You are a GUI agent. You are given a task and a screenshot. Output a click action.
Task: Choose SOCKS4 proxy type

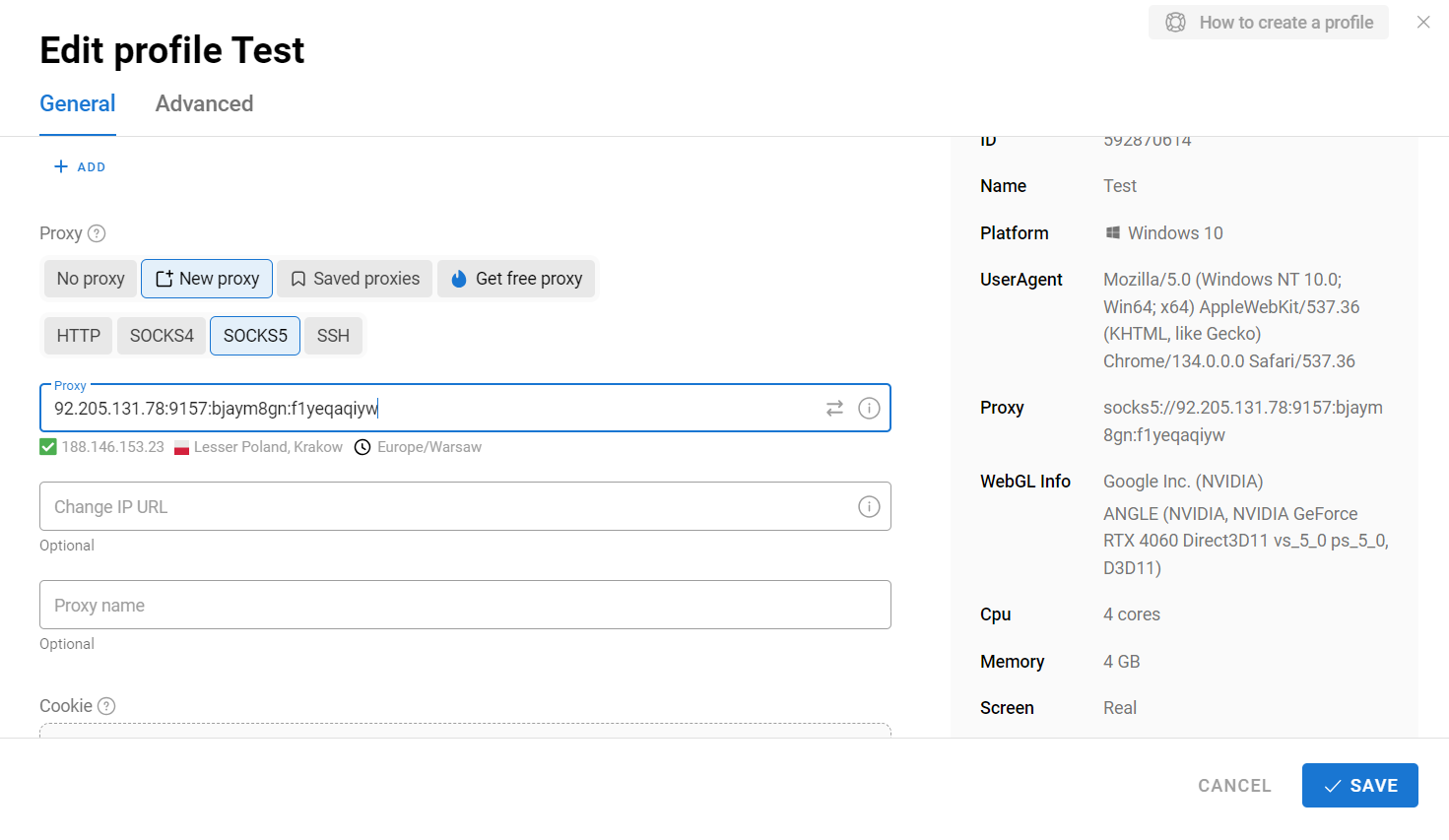point(162,336)
